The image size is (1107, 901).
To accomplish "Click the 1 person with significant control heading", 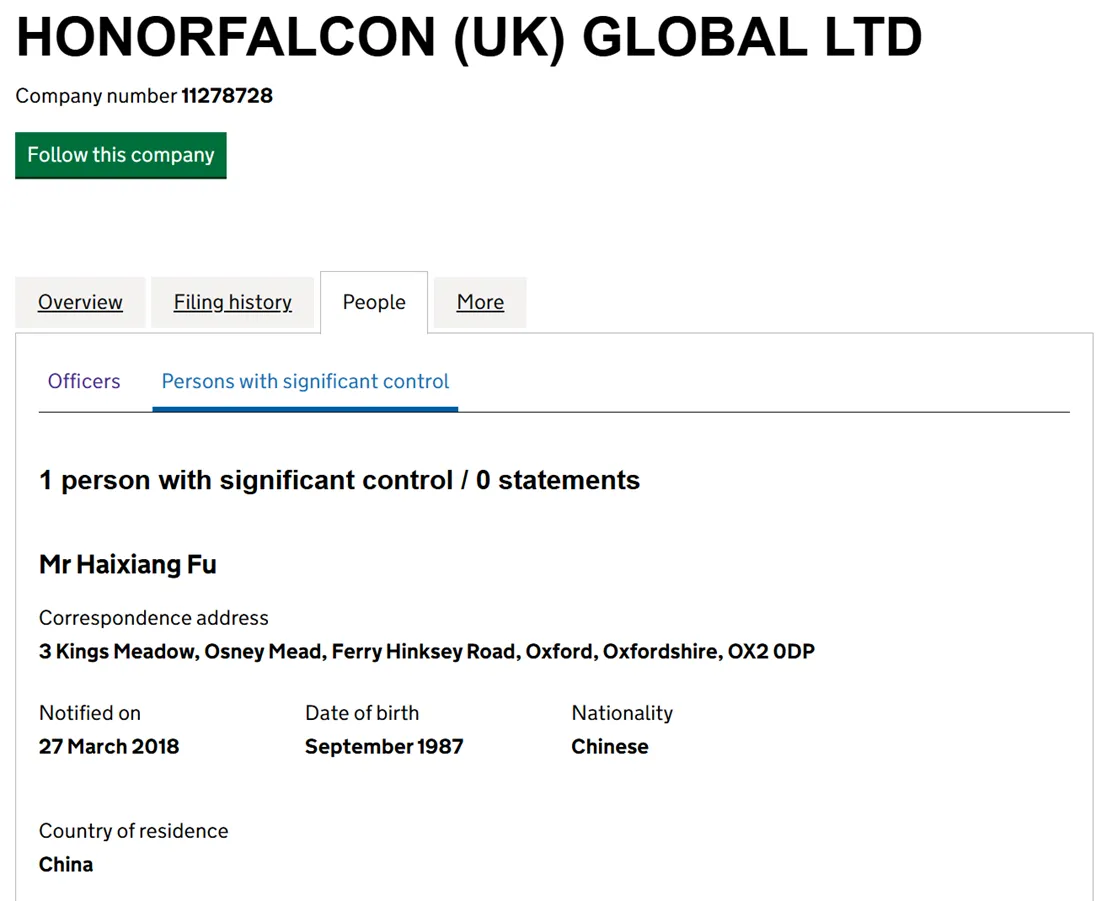I will click(x=340, y=480).
